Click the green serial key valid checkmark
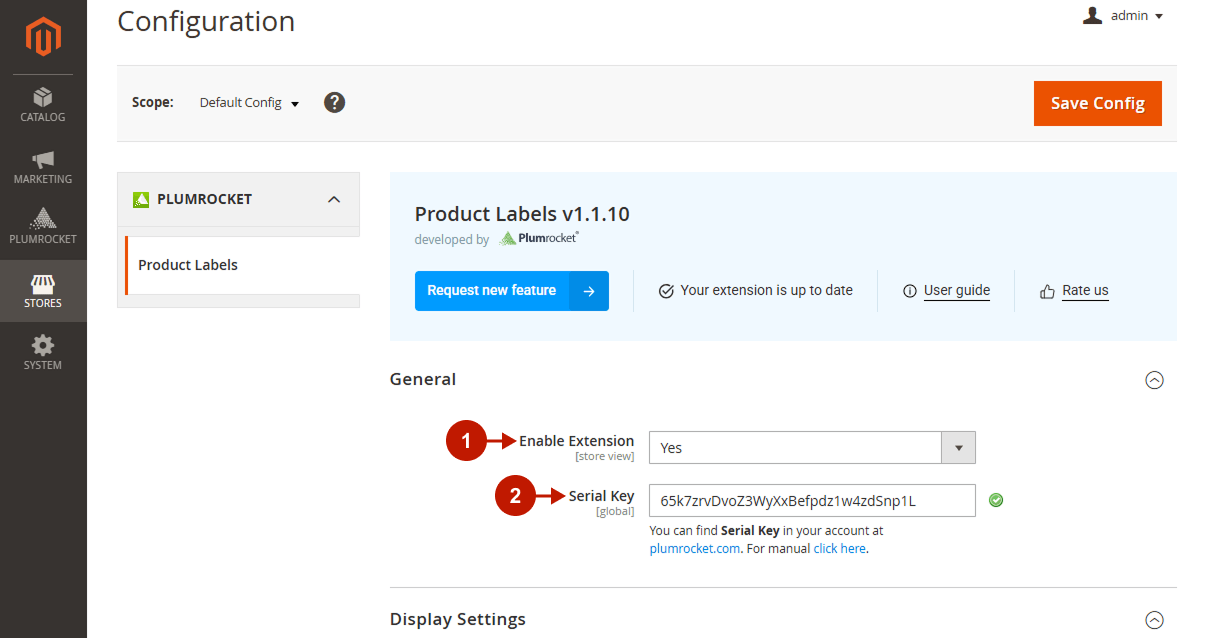Viewport: 1206px width, 638px height. click(x=995, y=500)
